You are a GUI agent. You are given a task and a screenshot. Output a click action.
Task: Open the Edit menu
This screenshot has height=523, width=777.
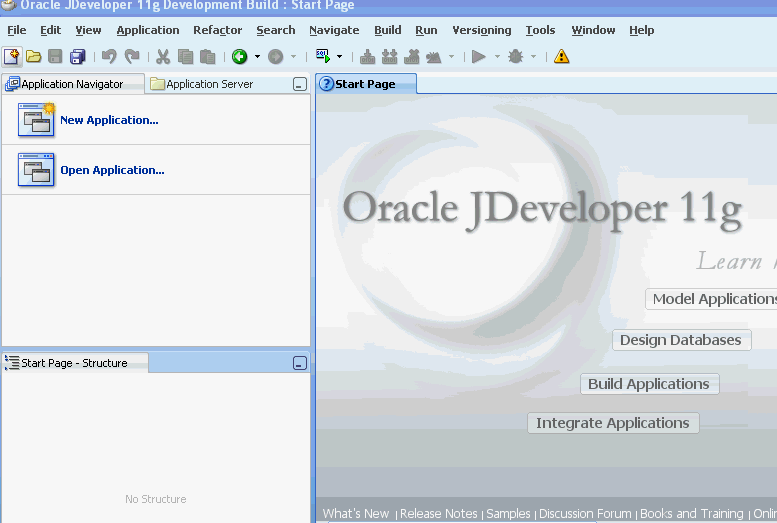coord(51,30)
